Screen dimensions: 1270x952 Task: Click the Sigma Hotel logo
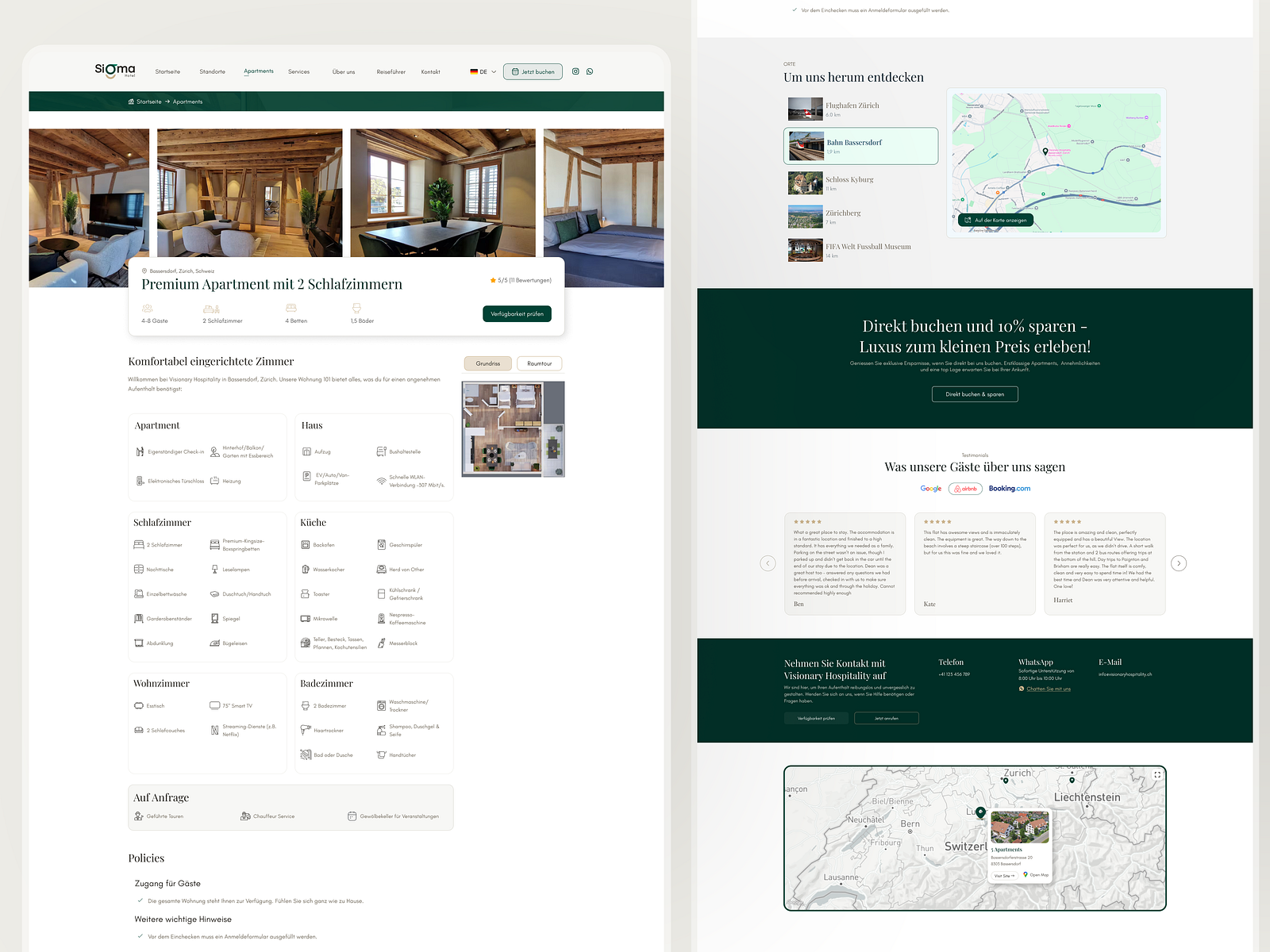pyautogui.click(x=116, y=71)
